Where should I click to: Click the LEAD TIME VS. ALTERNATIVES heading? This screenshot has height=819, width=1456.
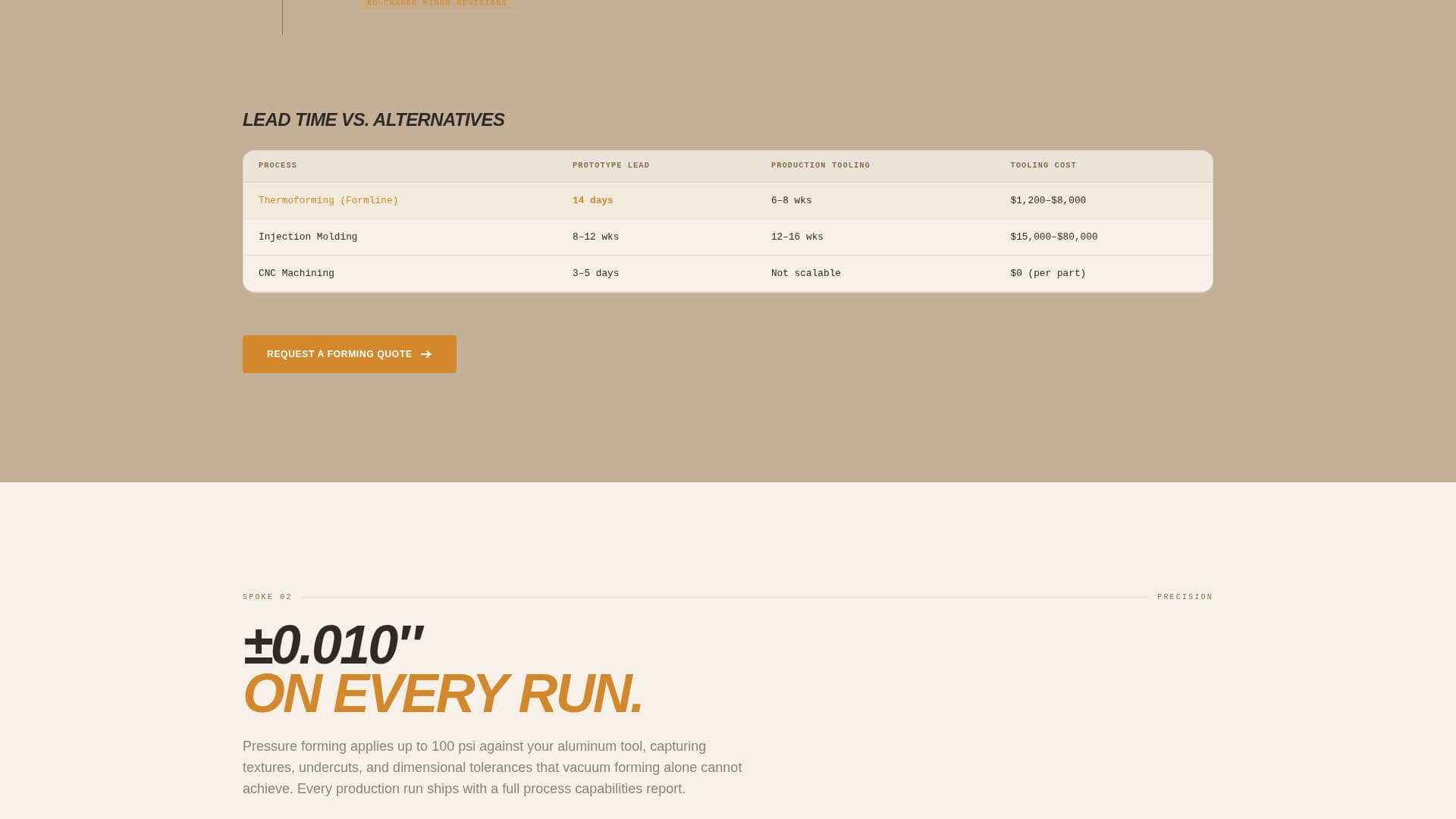[x=373, y=119]
